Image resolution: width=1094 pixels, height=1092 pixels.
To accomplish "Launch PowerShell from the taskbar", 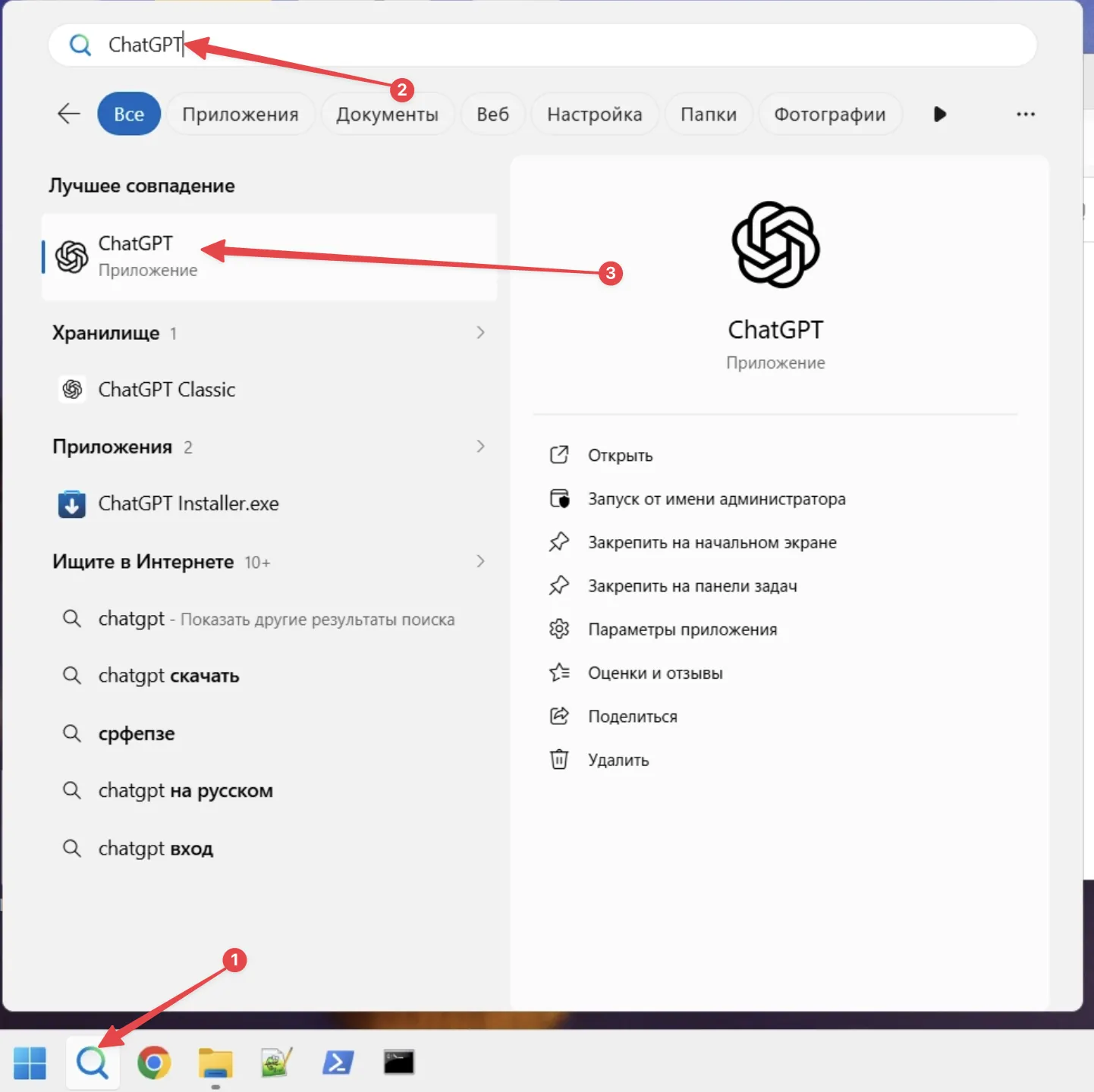I will [338, 1062].
